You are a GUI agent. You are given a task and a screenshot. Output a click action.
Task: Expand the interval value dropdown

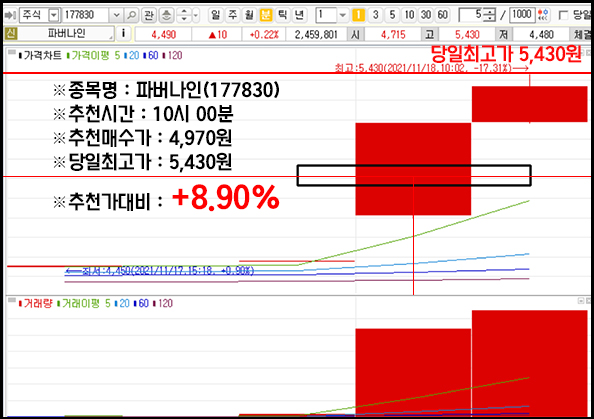(342, 15)
